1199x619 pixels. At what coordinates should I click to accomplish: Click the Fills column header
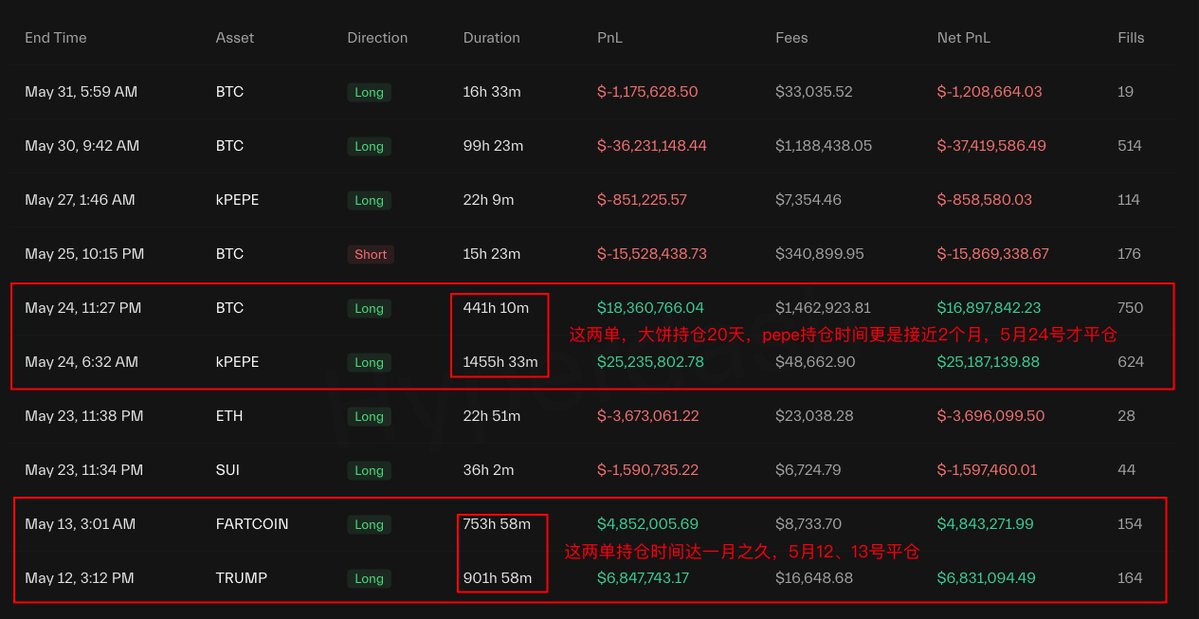point(1131,37)
